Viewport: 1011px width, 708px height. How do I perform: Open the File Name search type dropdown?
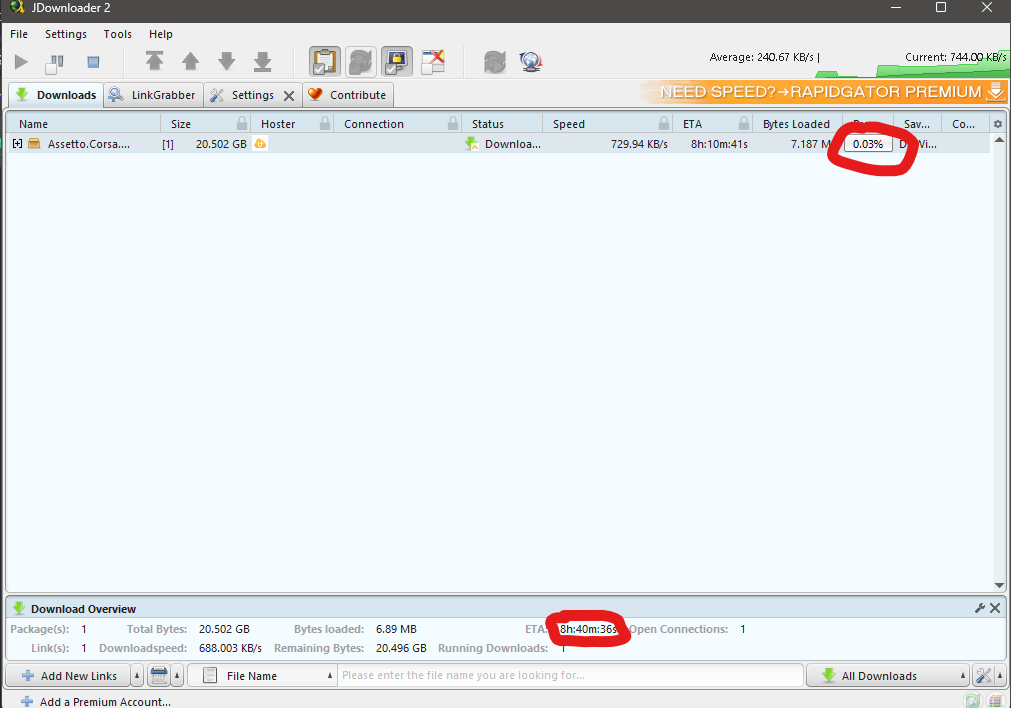tap(262, 676)
